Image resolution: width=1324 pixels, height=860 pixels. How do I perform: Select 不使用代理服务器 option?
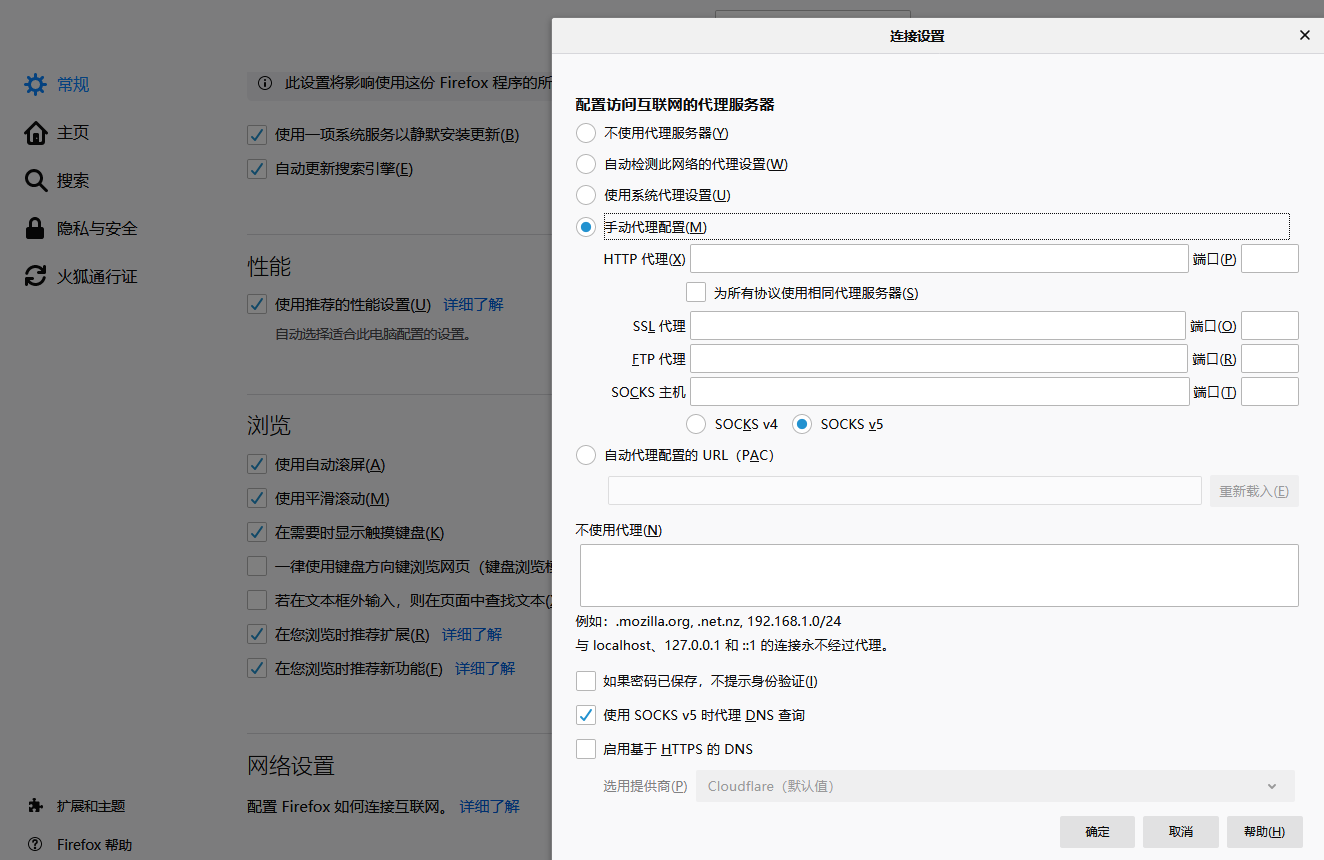click(585, 132)
